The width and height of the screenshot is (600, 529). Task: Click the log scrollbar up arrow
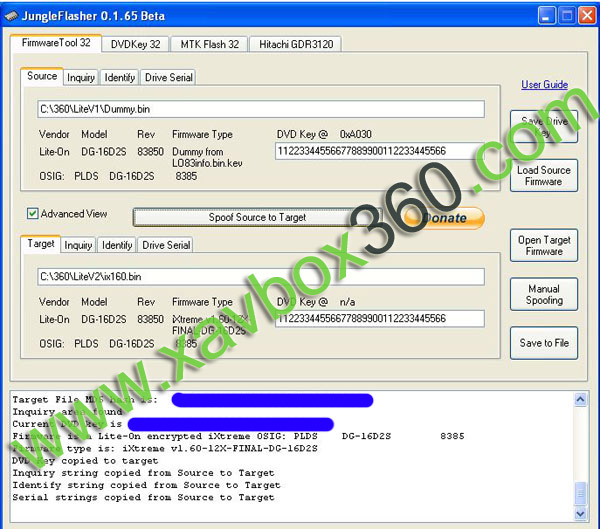coord(580,400)
